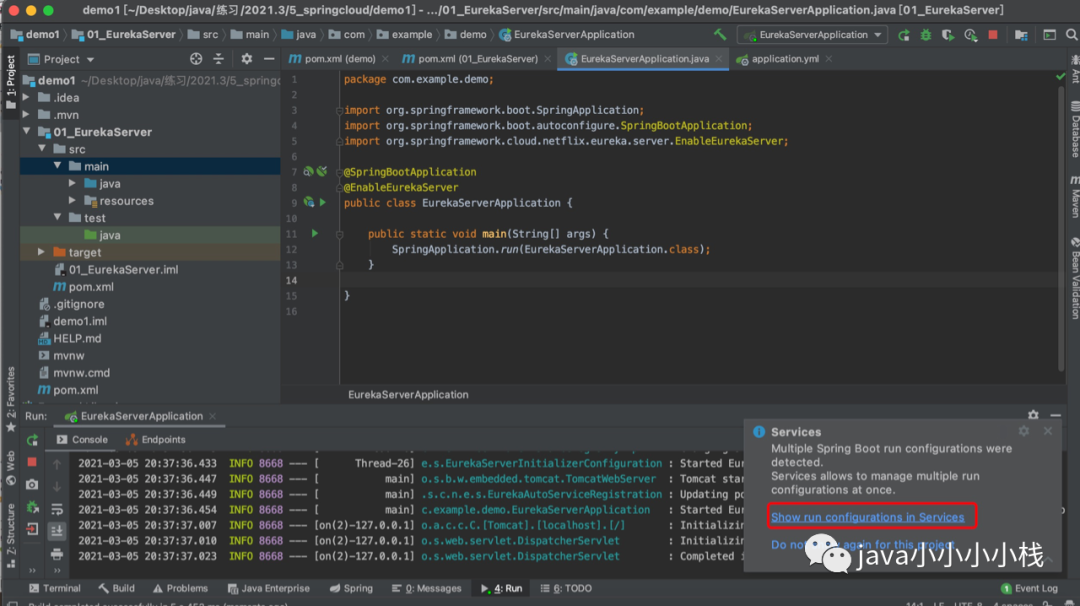Click the locate/select opened file target icon
1080x606 pixels.
tap(196, 59)
